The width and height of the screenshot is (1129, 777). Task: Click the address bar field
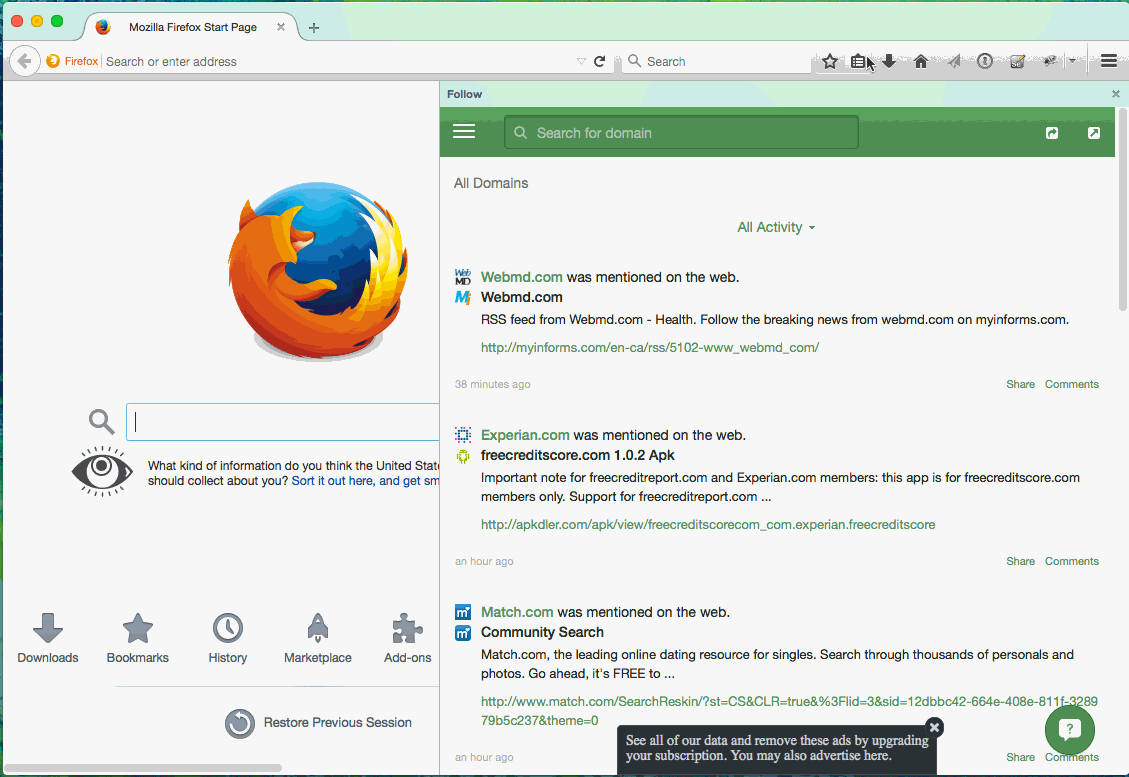point(338,61)
